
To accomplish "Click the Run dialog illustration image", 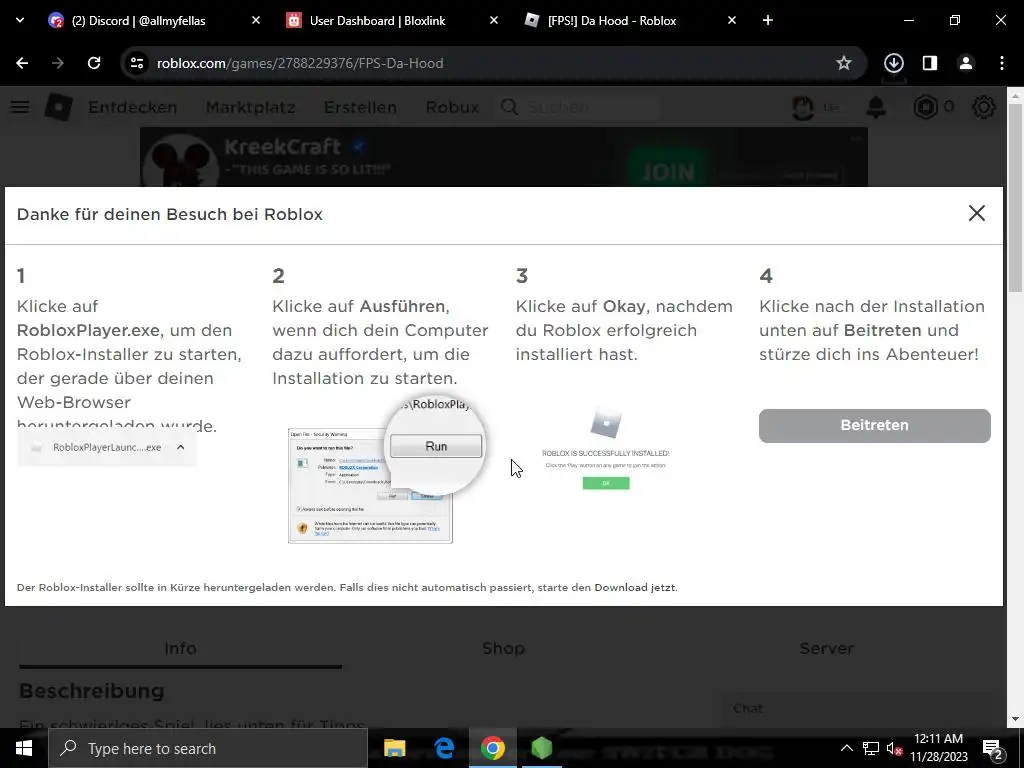I will coord(387,470).
